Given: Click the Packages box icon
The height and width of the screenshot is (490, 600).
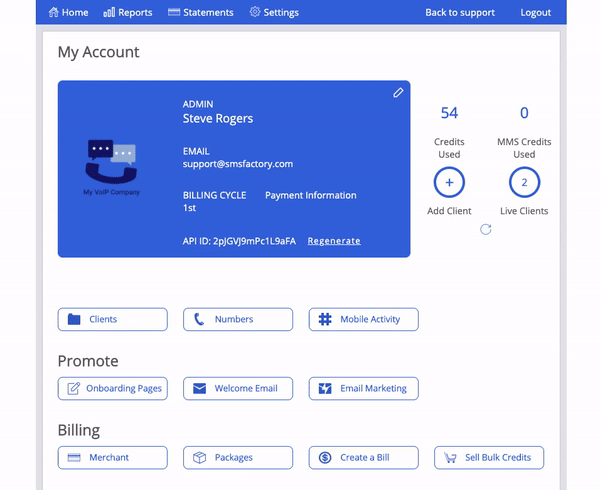Looking at the screenshot, I should point(199,457).
